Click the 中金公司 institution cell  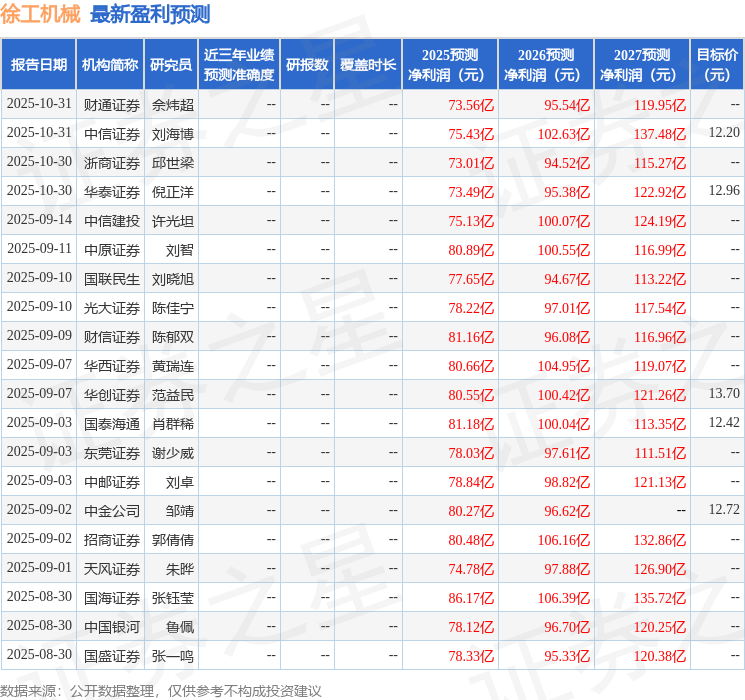(x=111, y=510)
